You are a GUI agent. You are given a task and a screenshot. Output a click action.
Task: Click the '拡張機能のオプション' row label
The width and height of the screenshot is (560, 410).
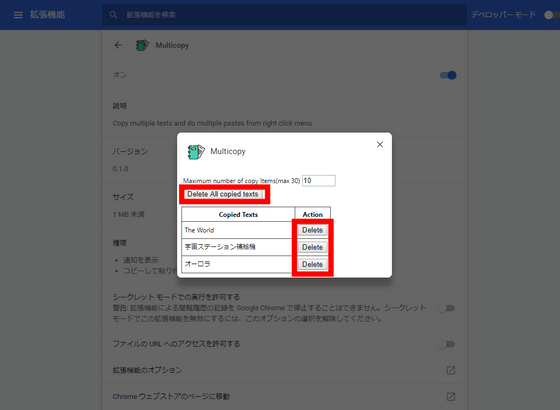[148, 370]
